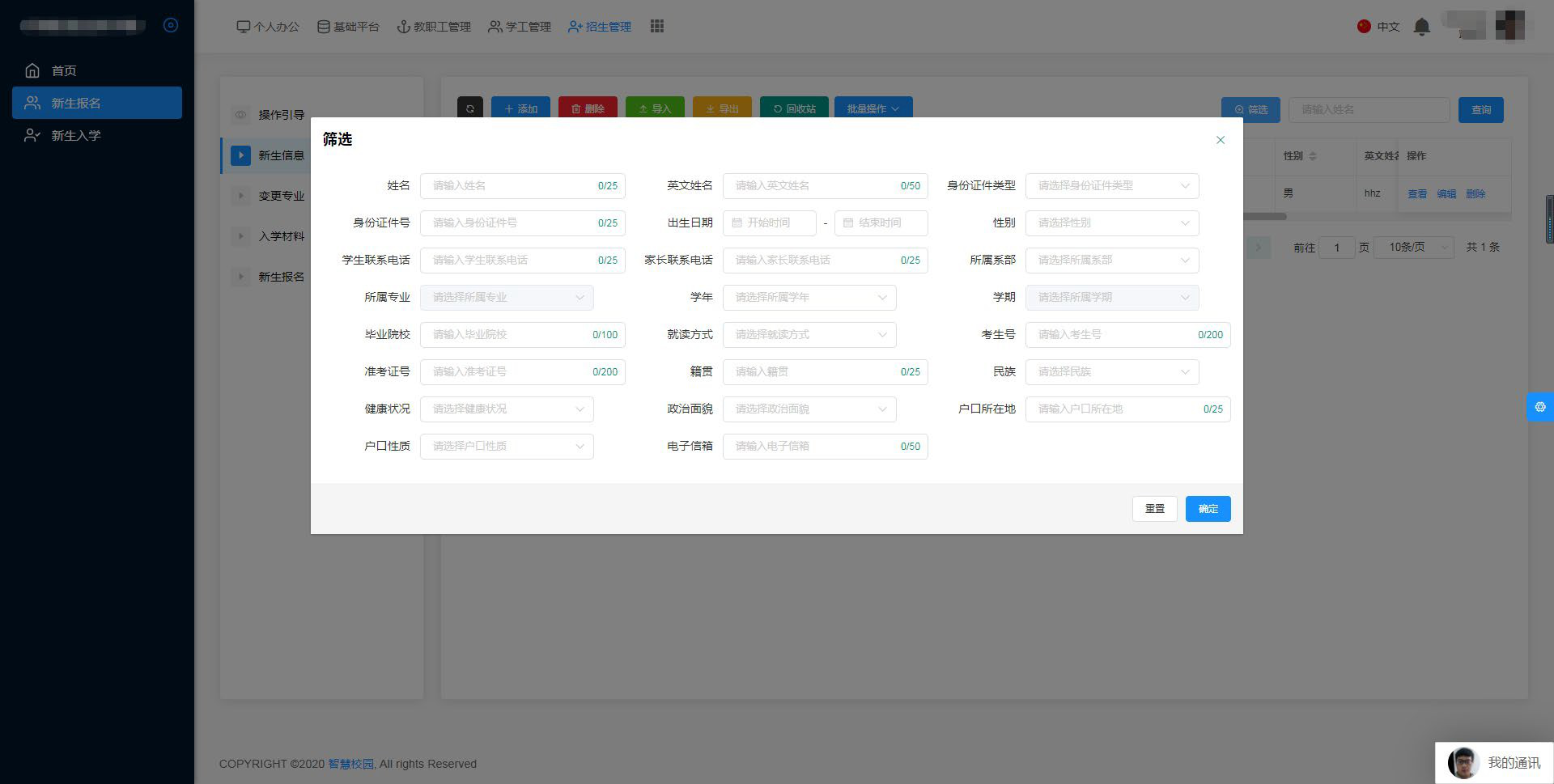Image resolution: width=1554 pixels, height=784 pixels.
Task: Open the 民族 dropdown list
Action: (x=1111, y=371)
